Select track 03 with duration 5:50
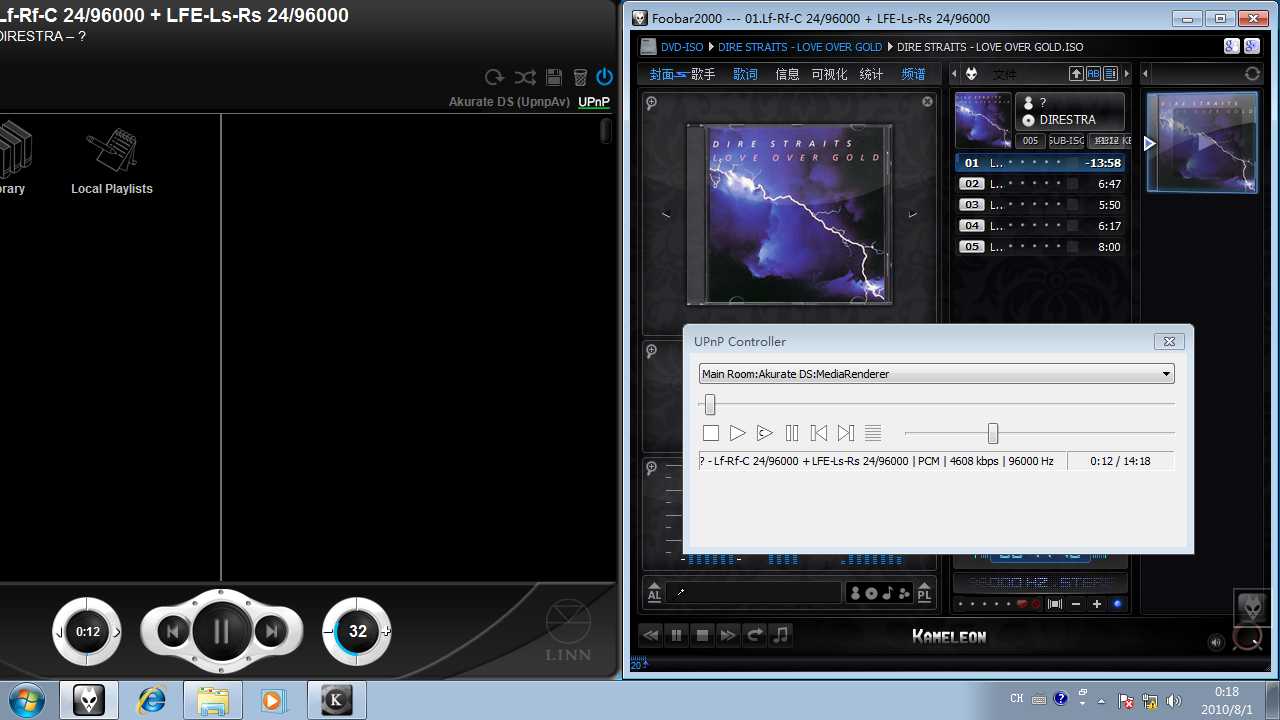 (1040, 205)
